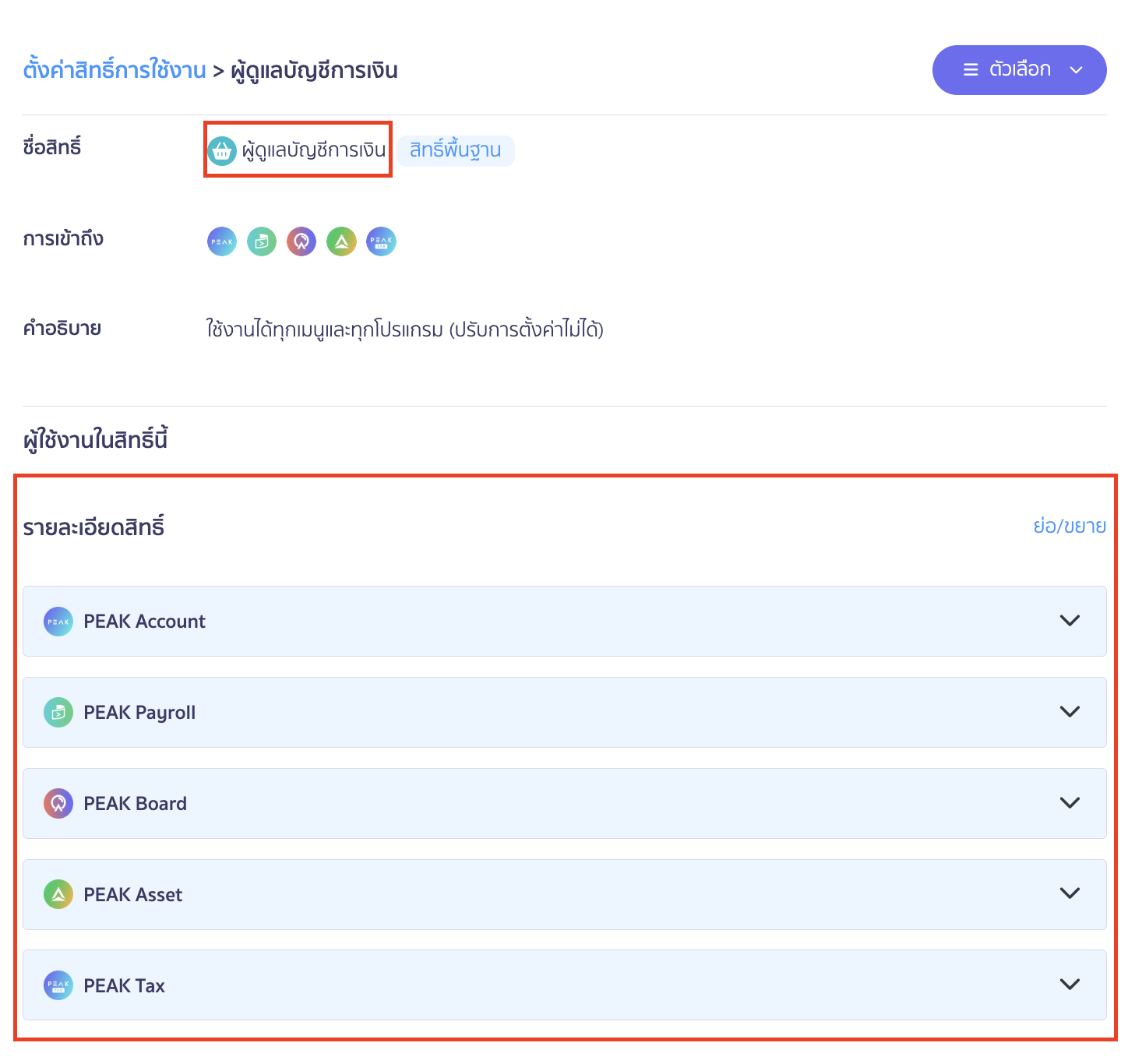Click the PEAK Payroll panel logo icon
This screenshot has width=1128, height=1064.
(x=58, y=713)
